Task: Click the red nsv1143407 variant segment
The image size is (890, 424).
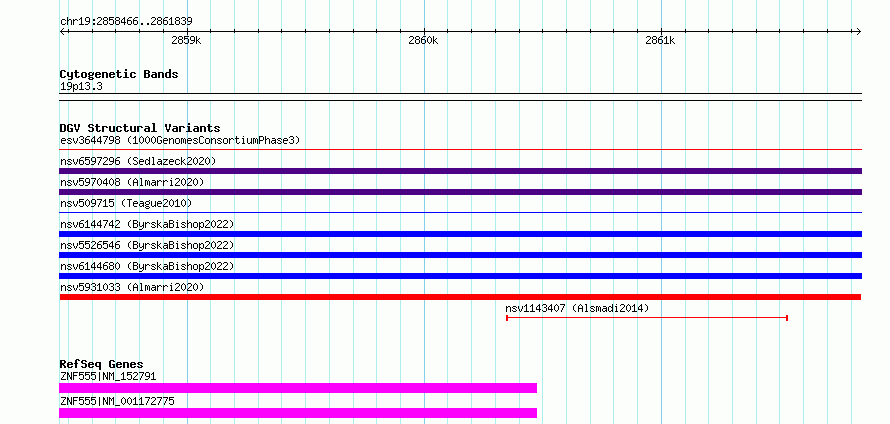Action: pyautogui.click(x=646, y=318)
